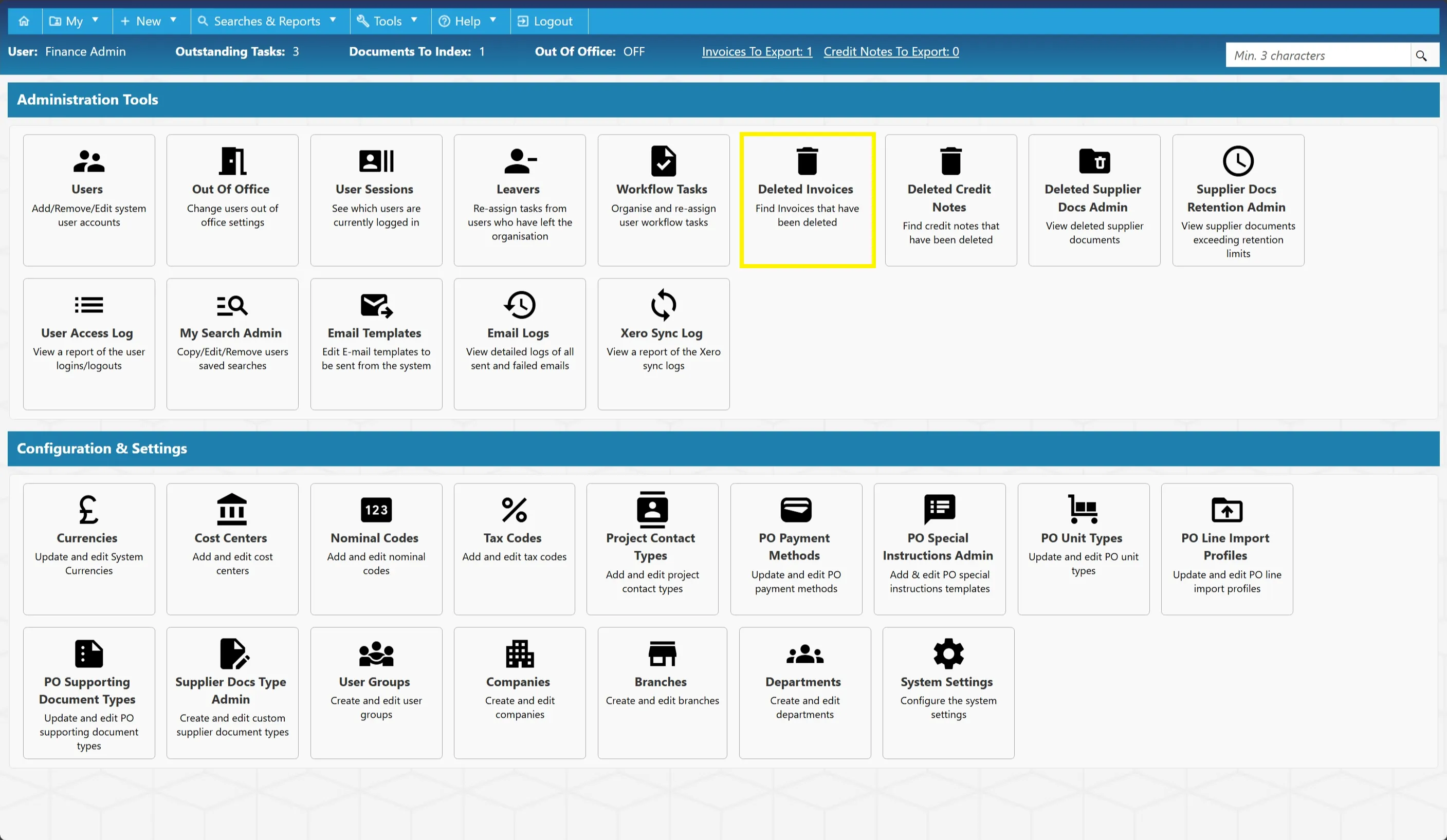This screenshot has width=1447, height=840.
Task: Open the Leavers tile title
Action: 518,190
